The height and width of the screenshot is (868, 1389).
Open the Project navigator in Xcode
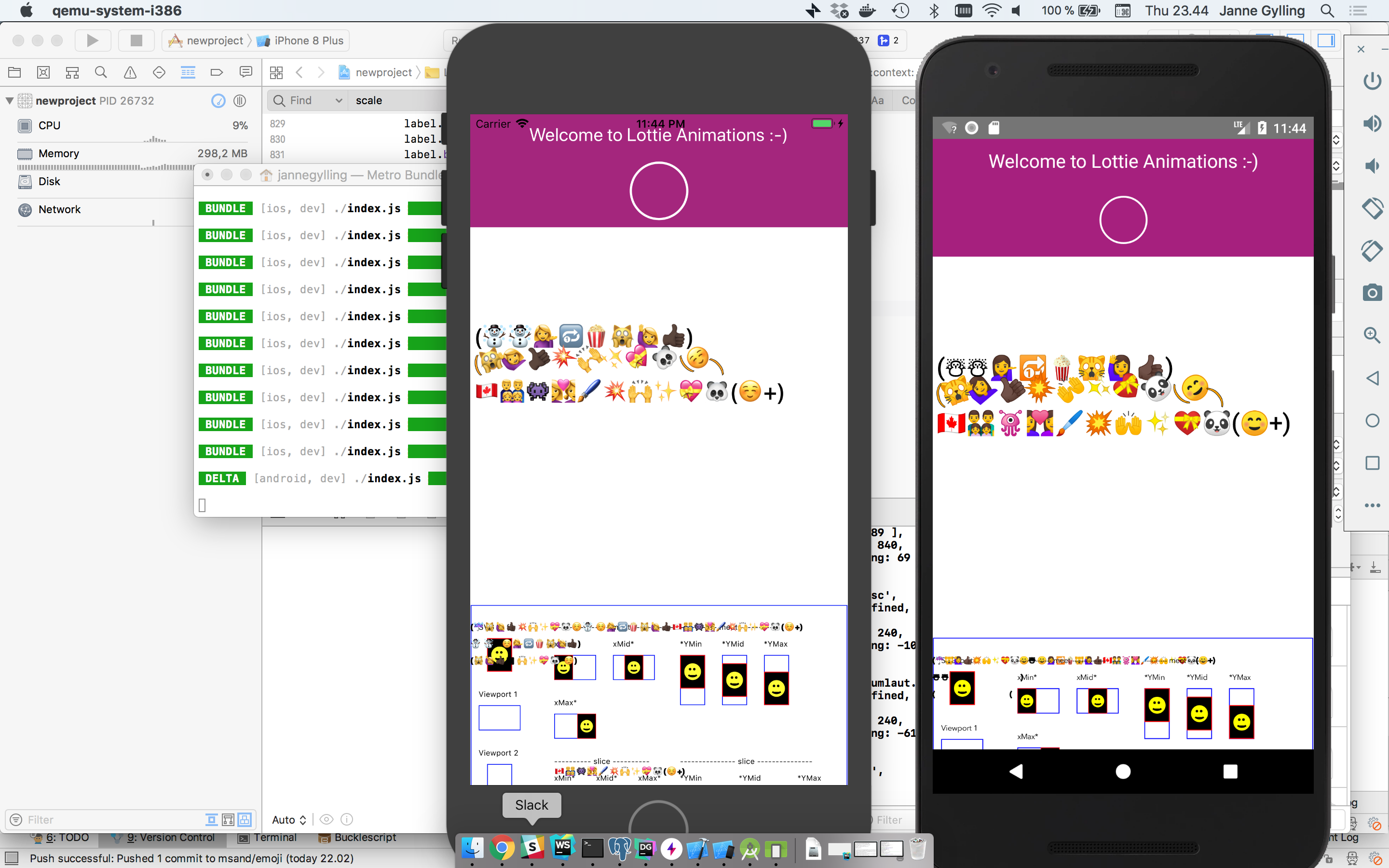[x=14, y=72]
